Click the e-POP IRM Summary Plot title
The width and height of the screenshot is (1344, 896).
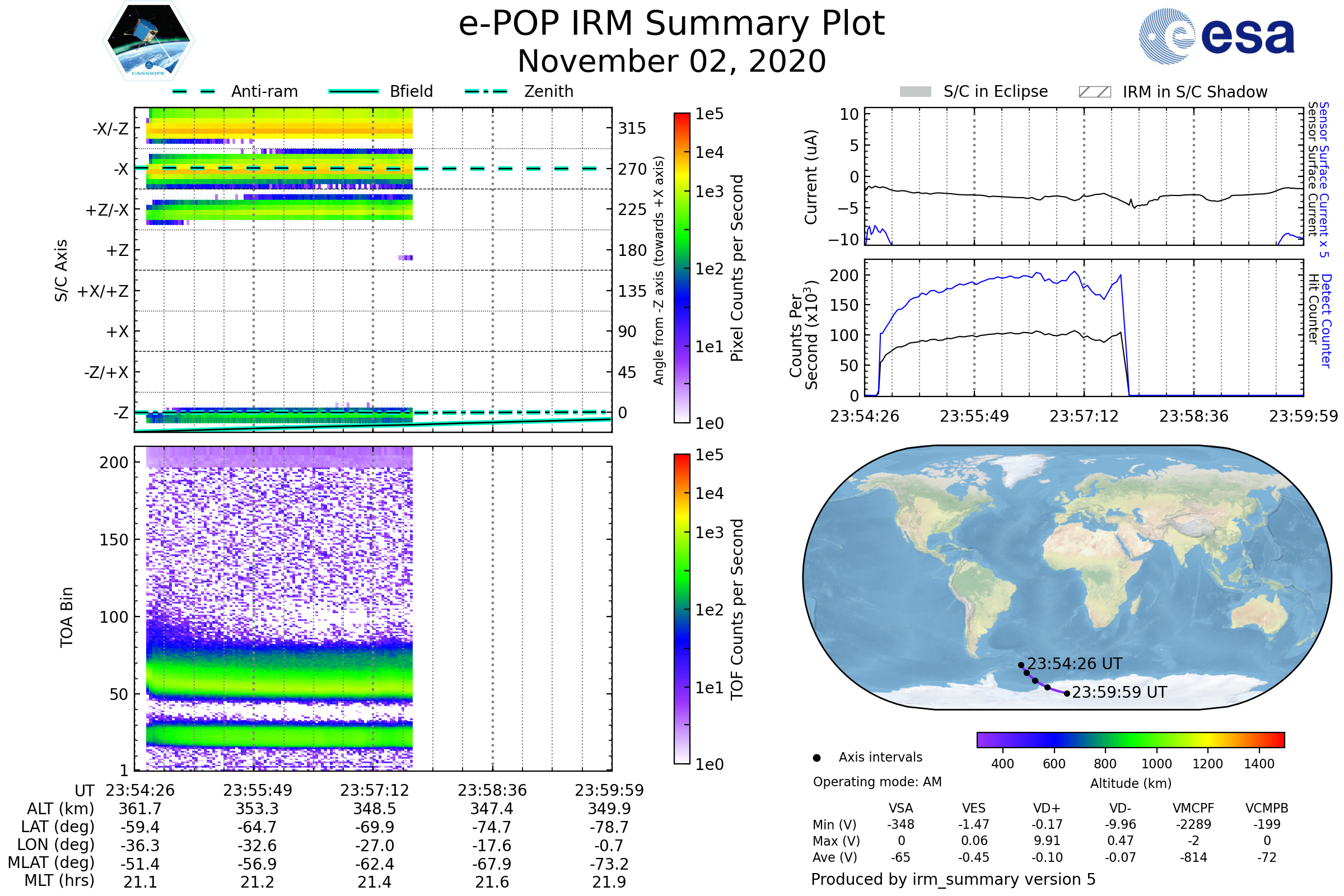coord(671,24)
